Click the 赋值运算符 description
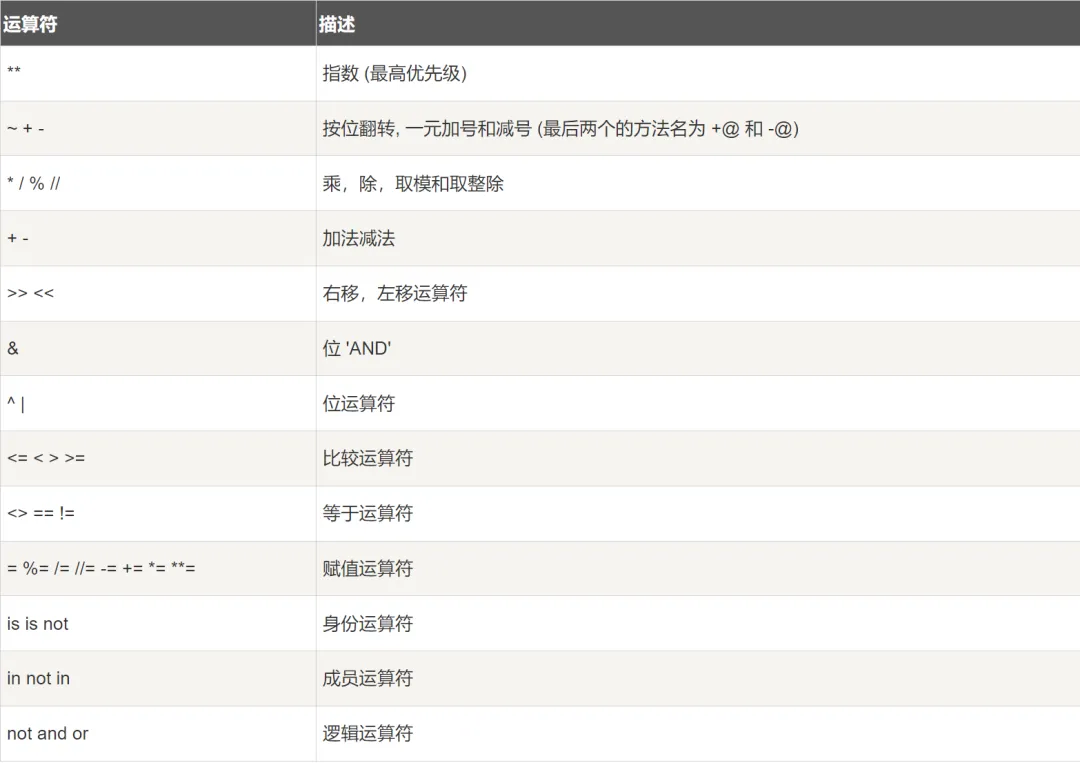The width and height of the screenshot is (1080, 763). 368,569
